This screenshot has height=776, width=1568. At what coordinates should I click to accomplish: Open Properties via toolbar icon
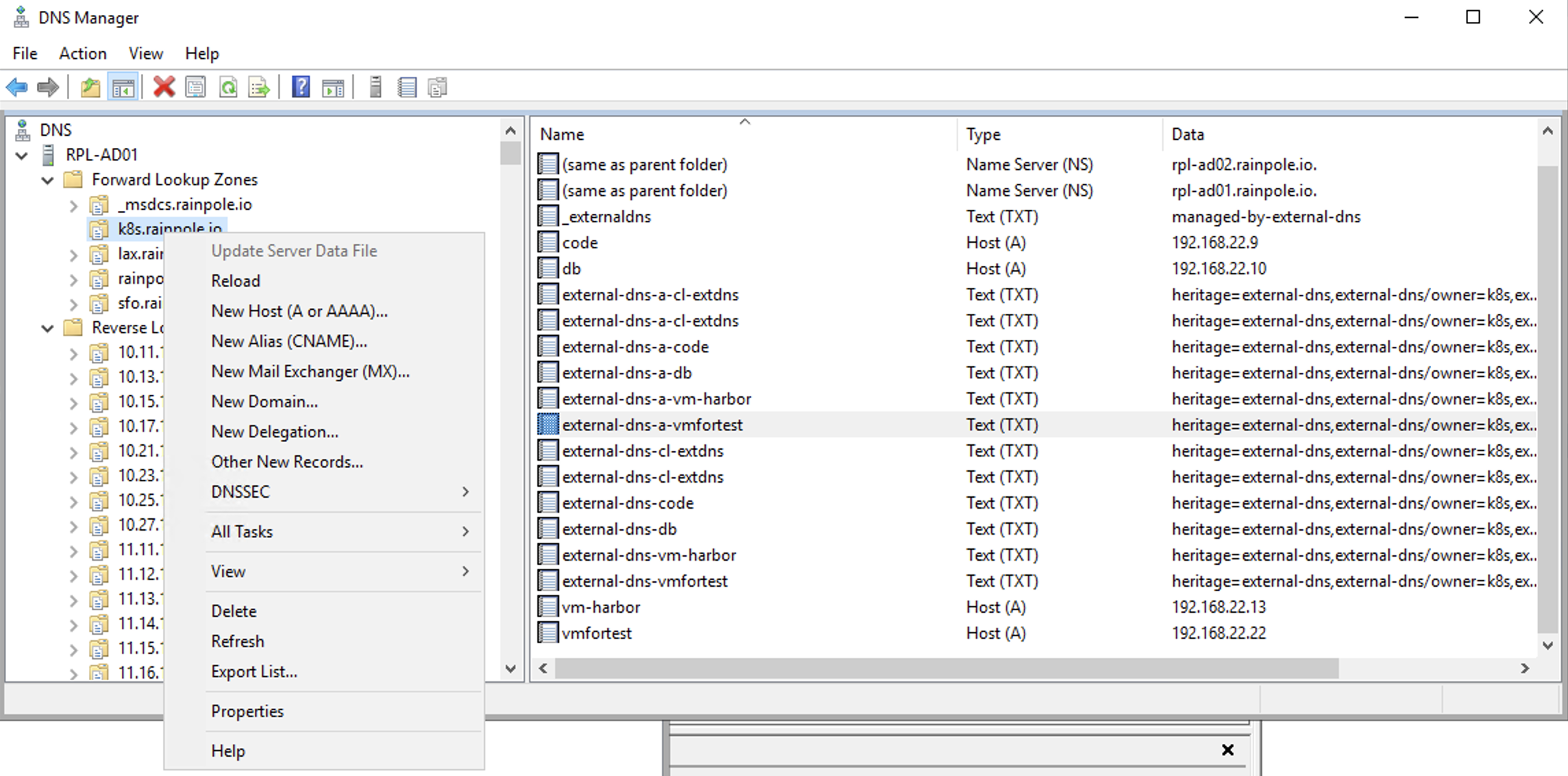(196, 87)
